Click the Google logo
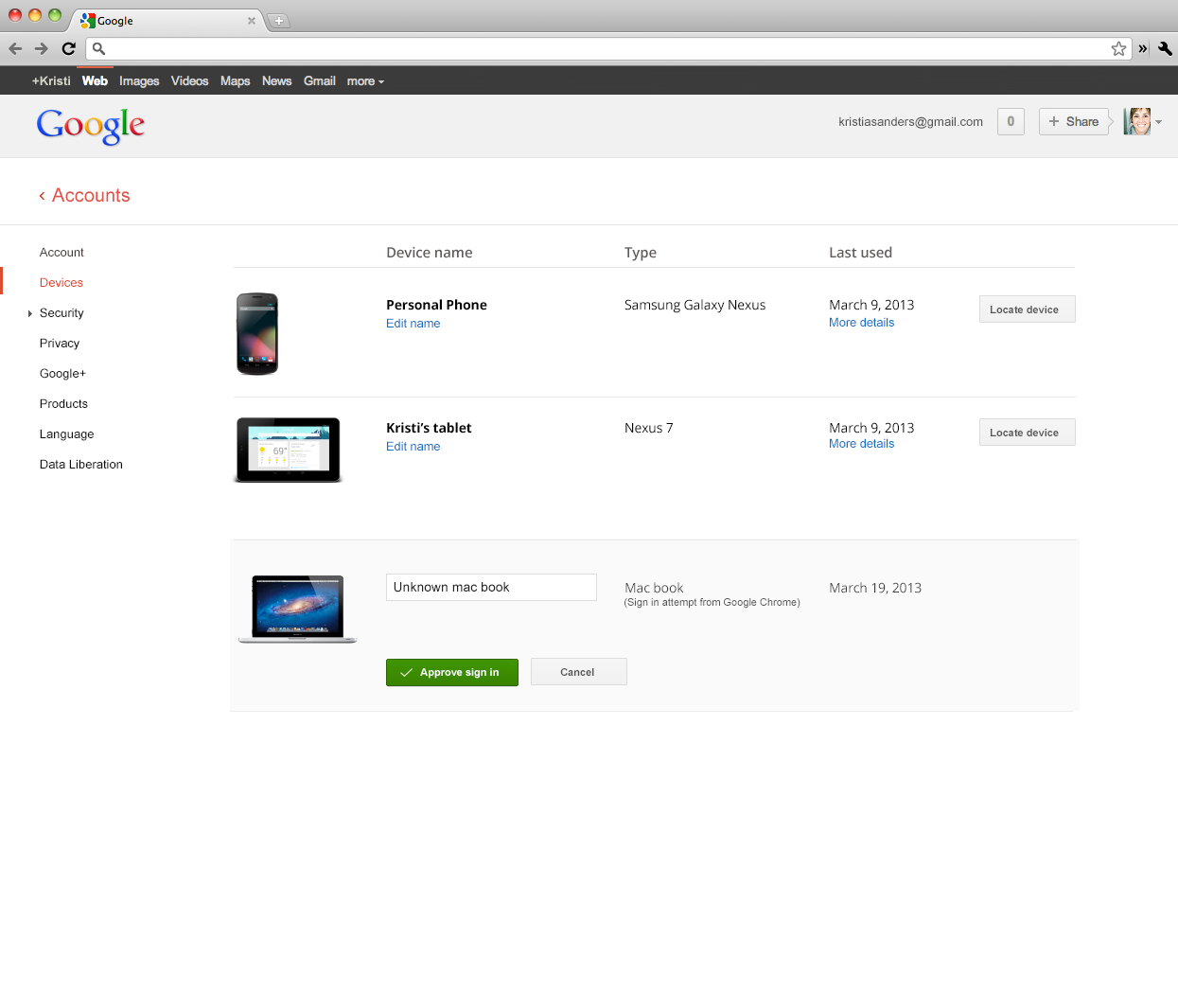1178x1008 pixels. coord(91,125)
